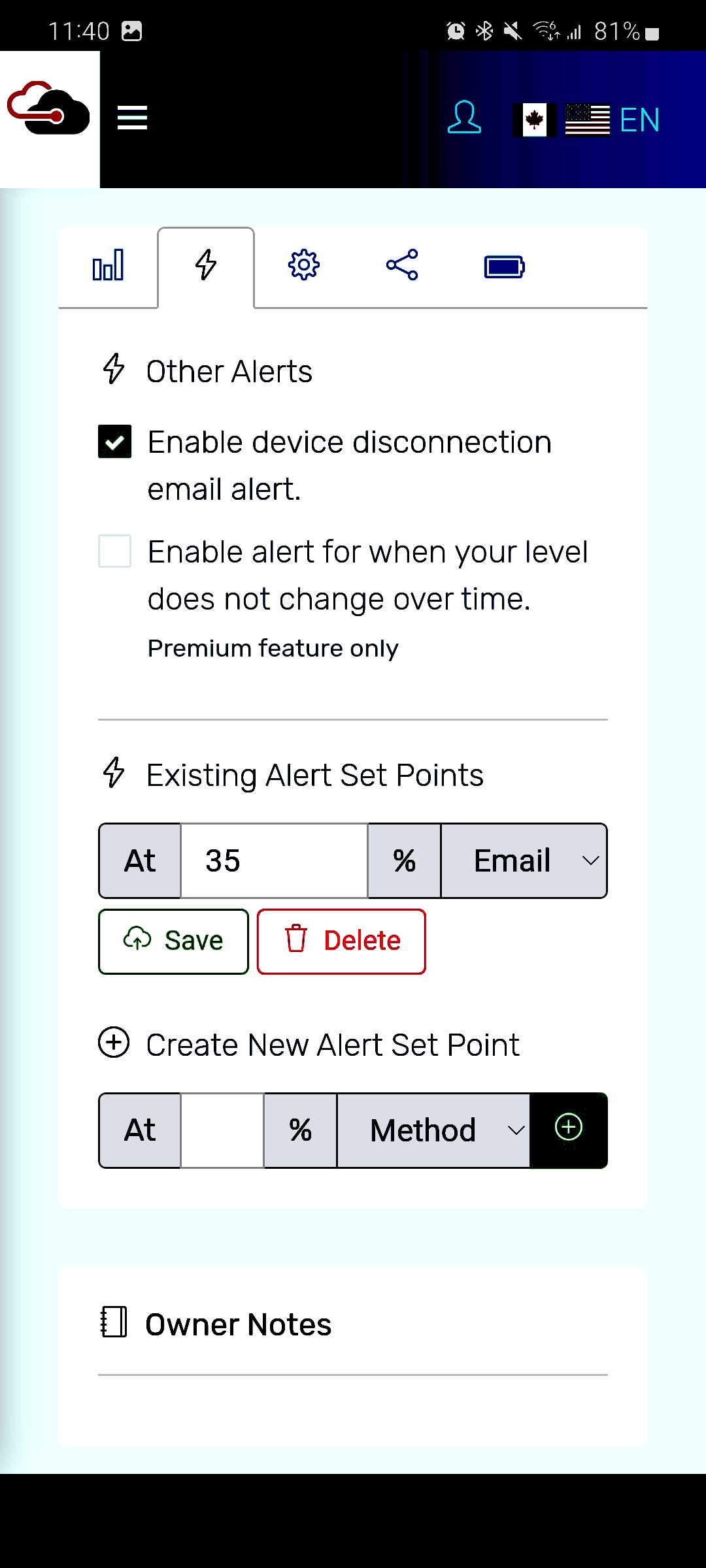Focus the new alert percentage input field

[222, 1130]
